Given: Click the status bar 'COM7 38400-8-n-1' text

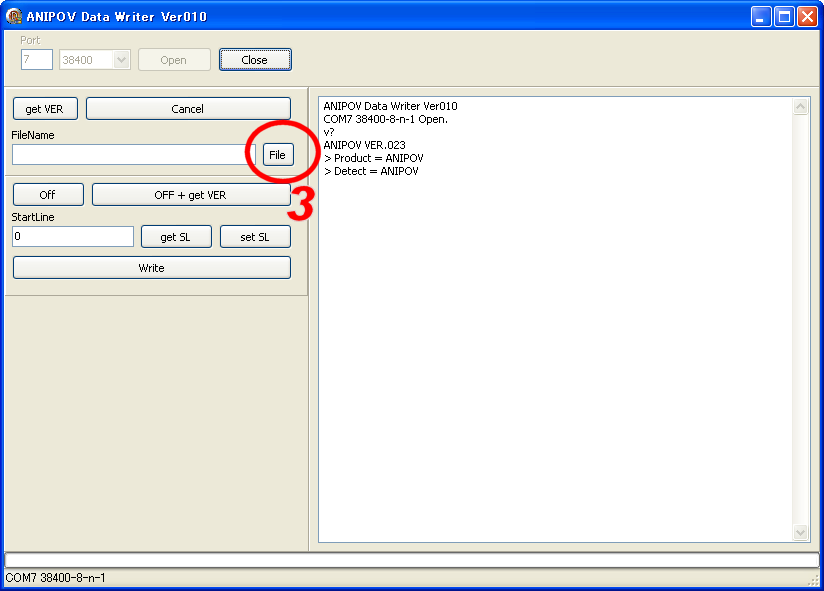Looking at the screenshot, I should [55, 578].
